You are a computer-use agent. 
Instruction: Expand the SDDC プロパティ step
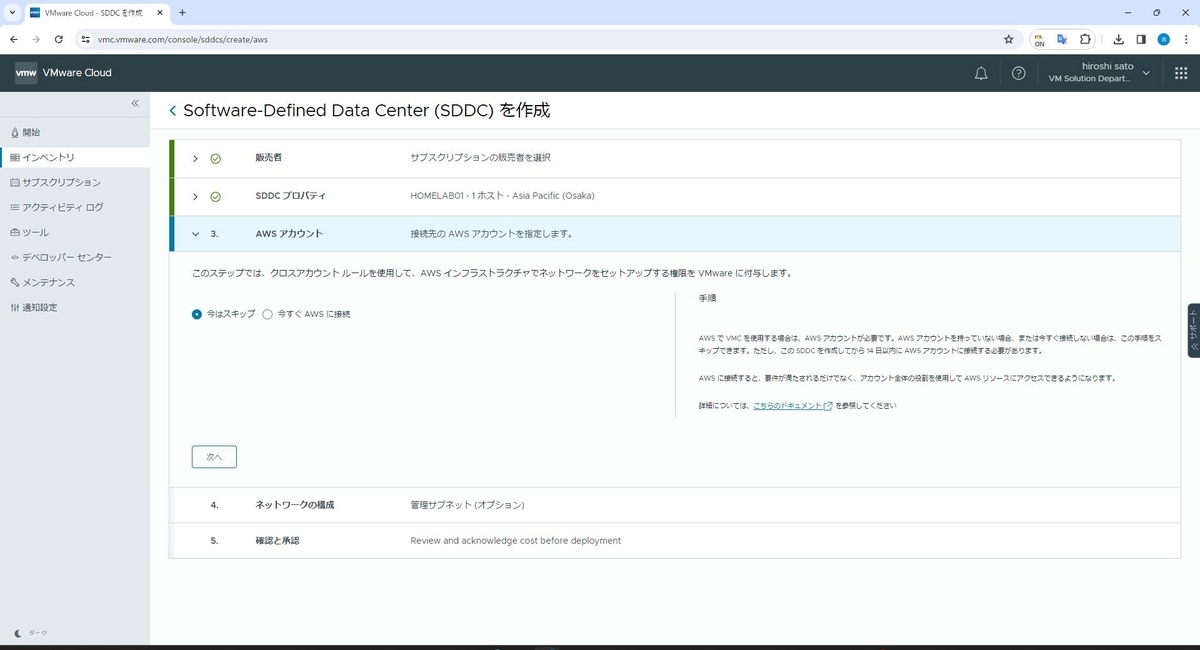(x=195, y=196)
